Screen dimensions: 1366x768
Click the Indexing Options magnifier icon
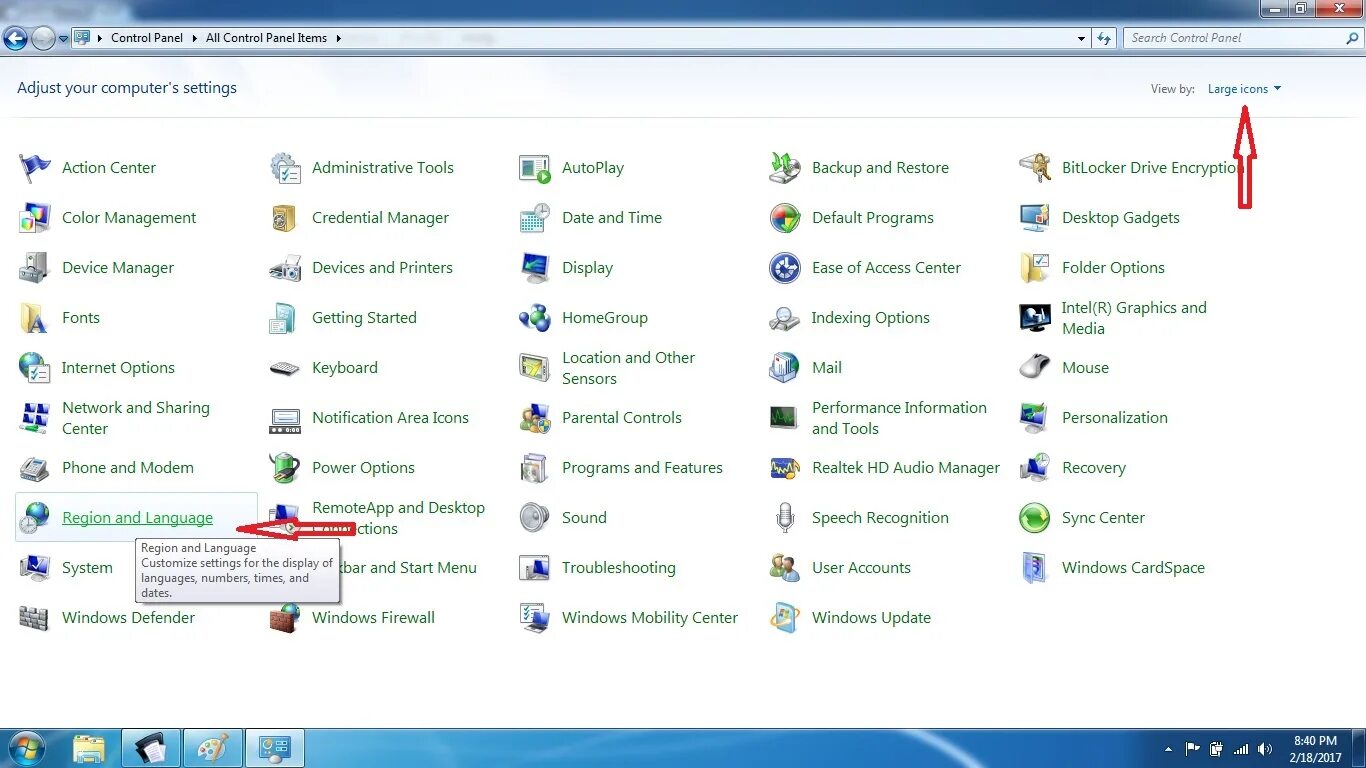[x=785, y=318]
